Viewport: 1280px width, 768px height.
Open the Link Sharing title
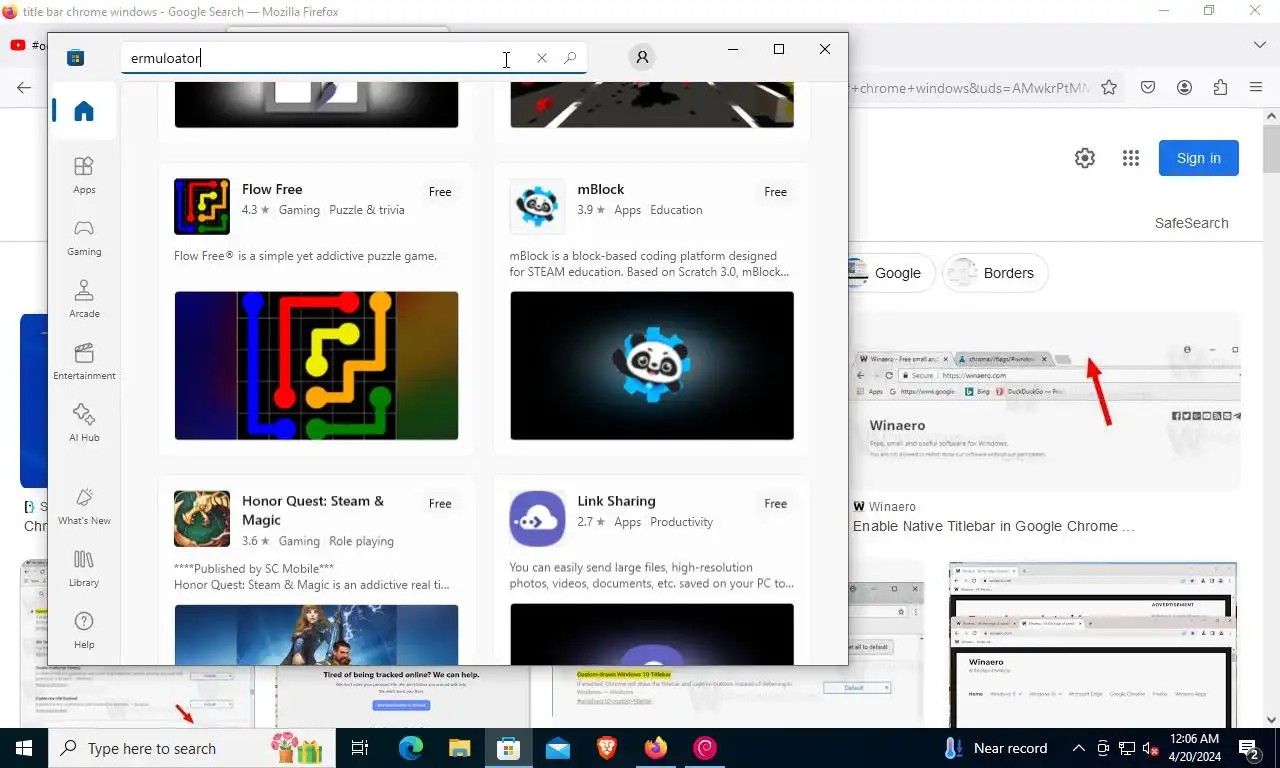click(x=616, y=501)
